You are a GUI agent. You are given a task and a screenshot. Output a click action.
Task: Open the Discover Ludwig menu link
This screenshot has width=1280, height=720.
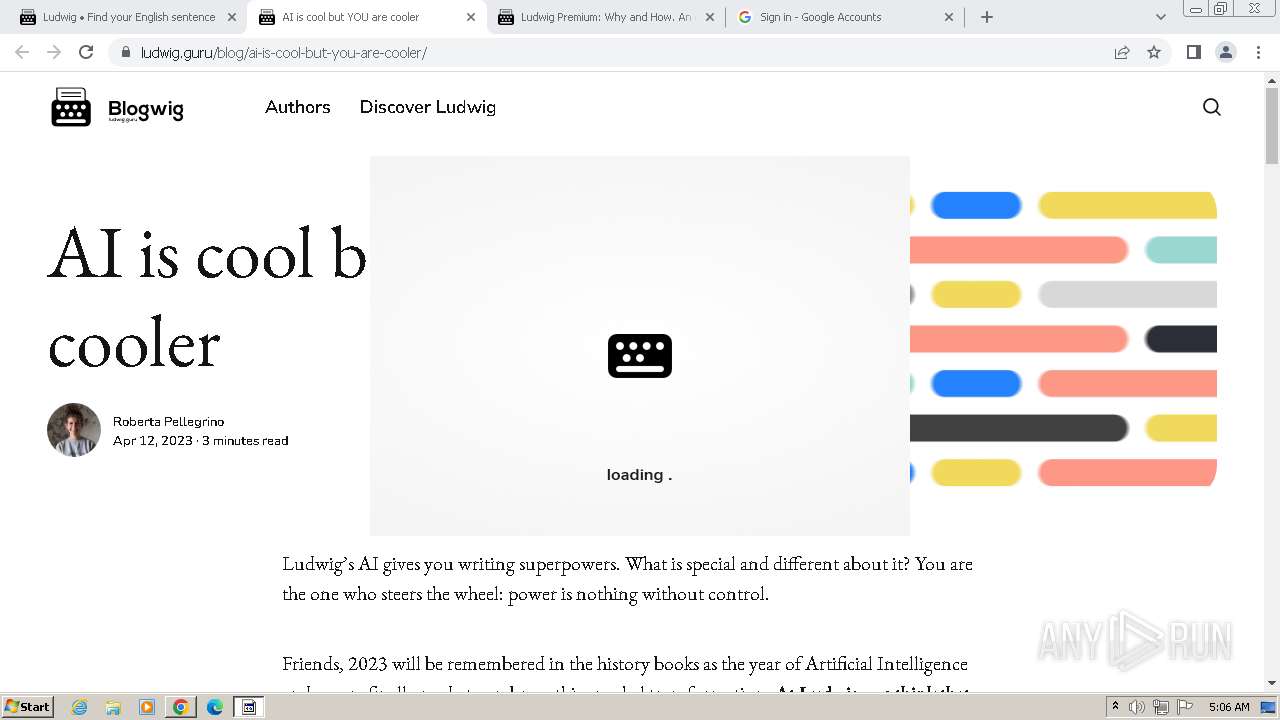pos(427,107)
